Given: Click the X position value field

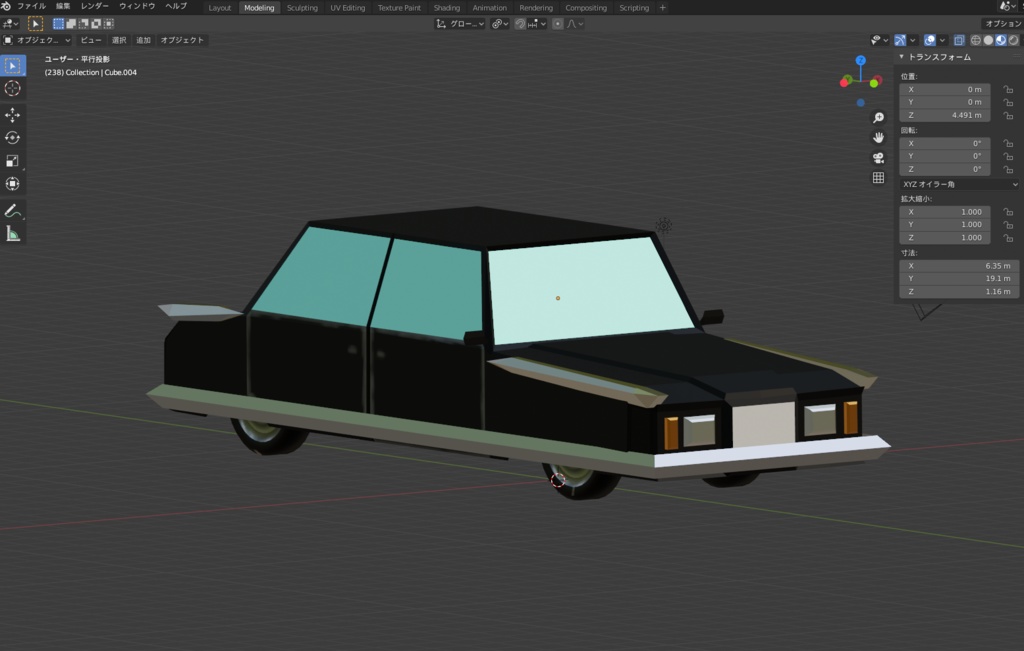Looking at the screenshot, I should click(944, 89).
